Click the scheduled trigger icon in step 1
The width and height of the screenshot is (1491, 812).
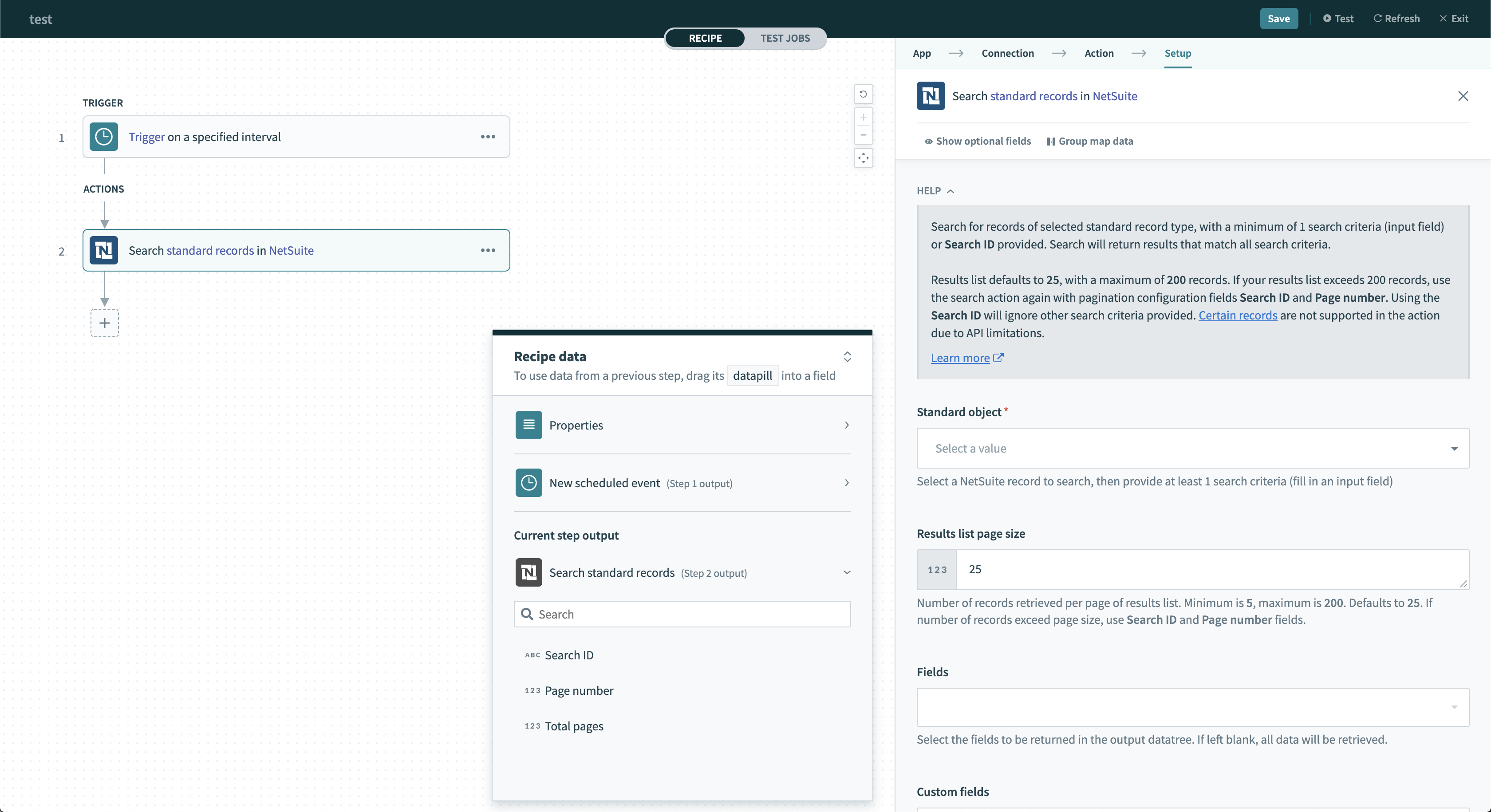click(x=104, y=136)
